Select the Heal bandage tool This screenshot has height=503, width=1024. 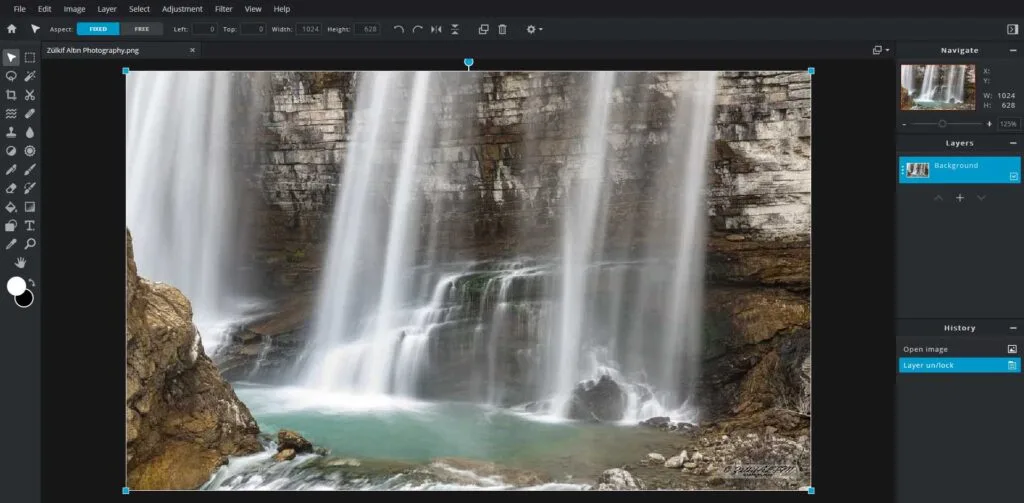(x=30, y=114)
